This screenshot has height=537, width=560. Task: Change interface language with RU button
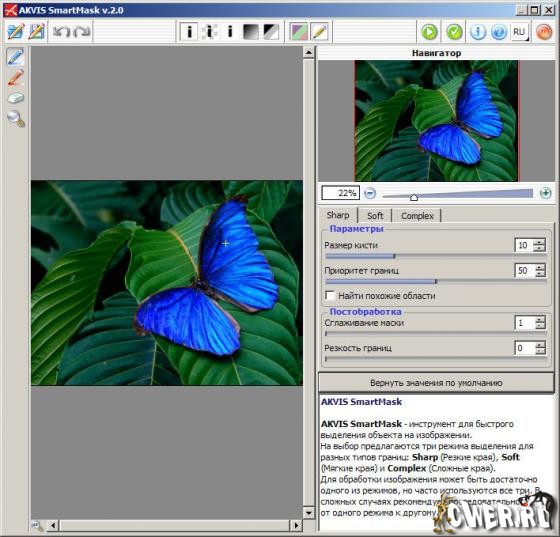[519, 32]
